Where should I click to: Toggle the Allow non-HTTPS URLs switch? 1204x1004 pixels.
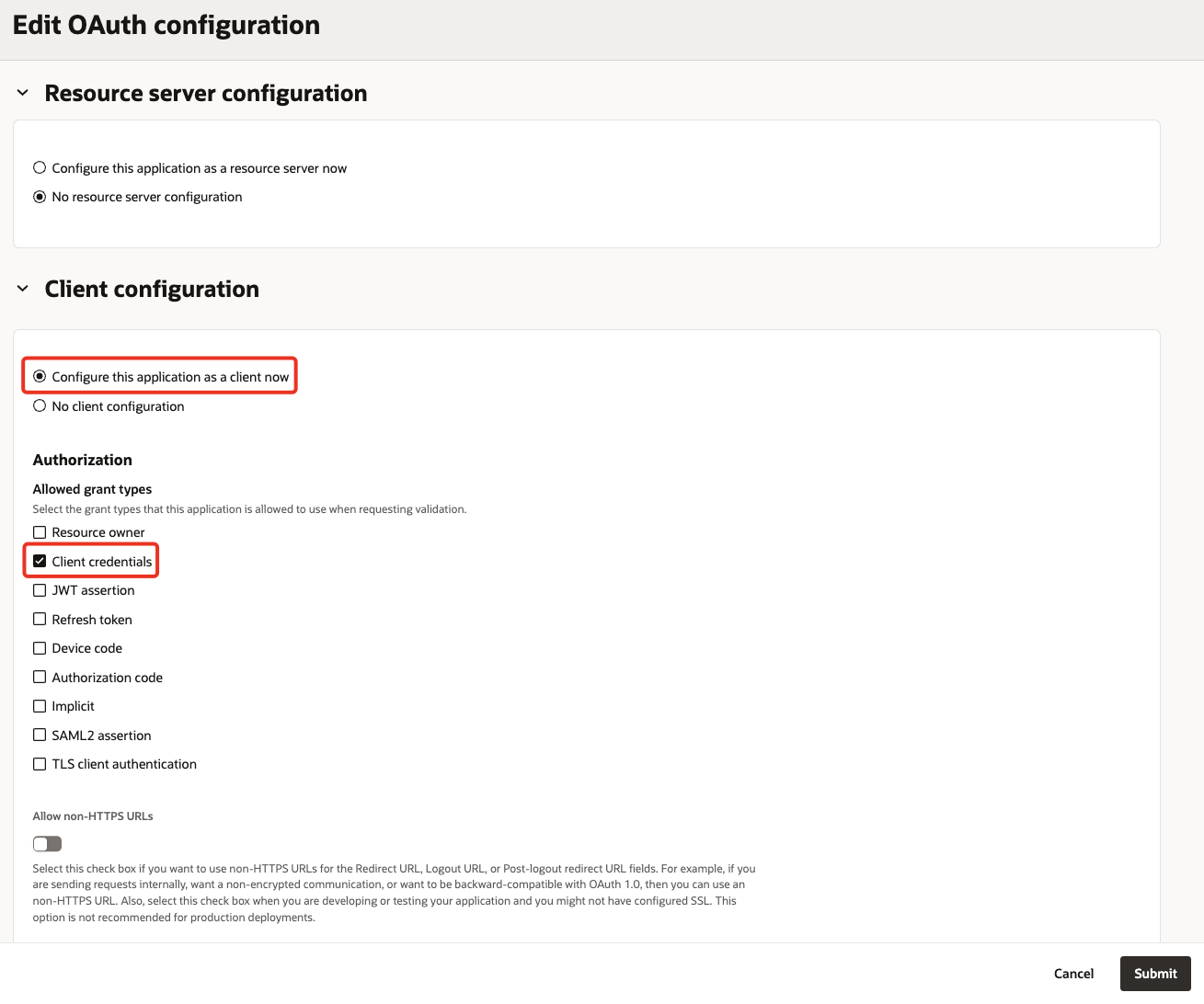[47, 844]
